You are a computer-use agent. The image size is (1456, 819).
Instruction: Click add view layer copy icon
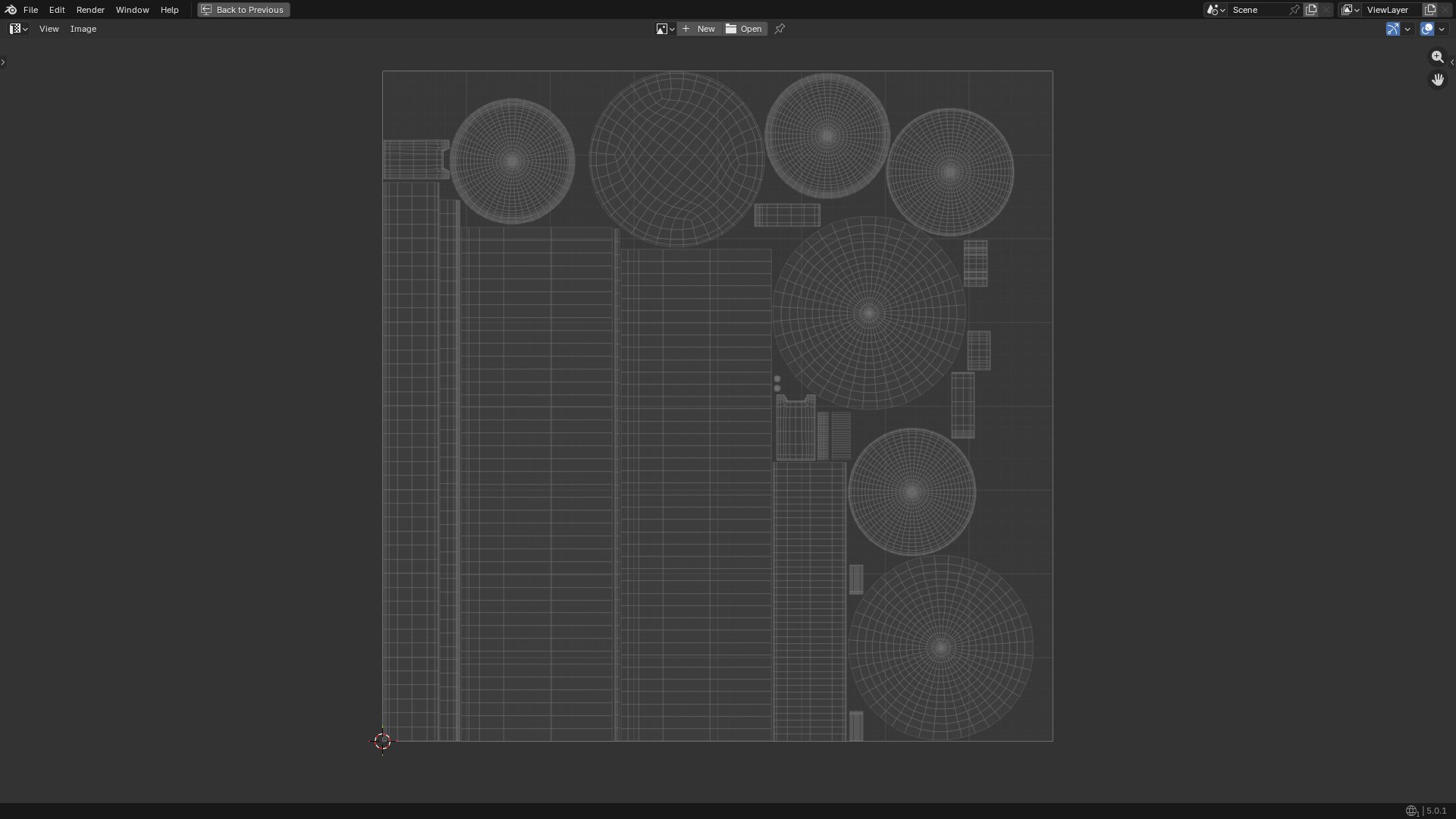(x=1430, y=10)
